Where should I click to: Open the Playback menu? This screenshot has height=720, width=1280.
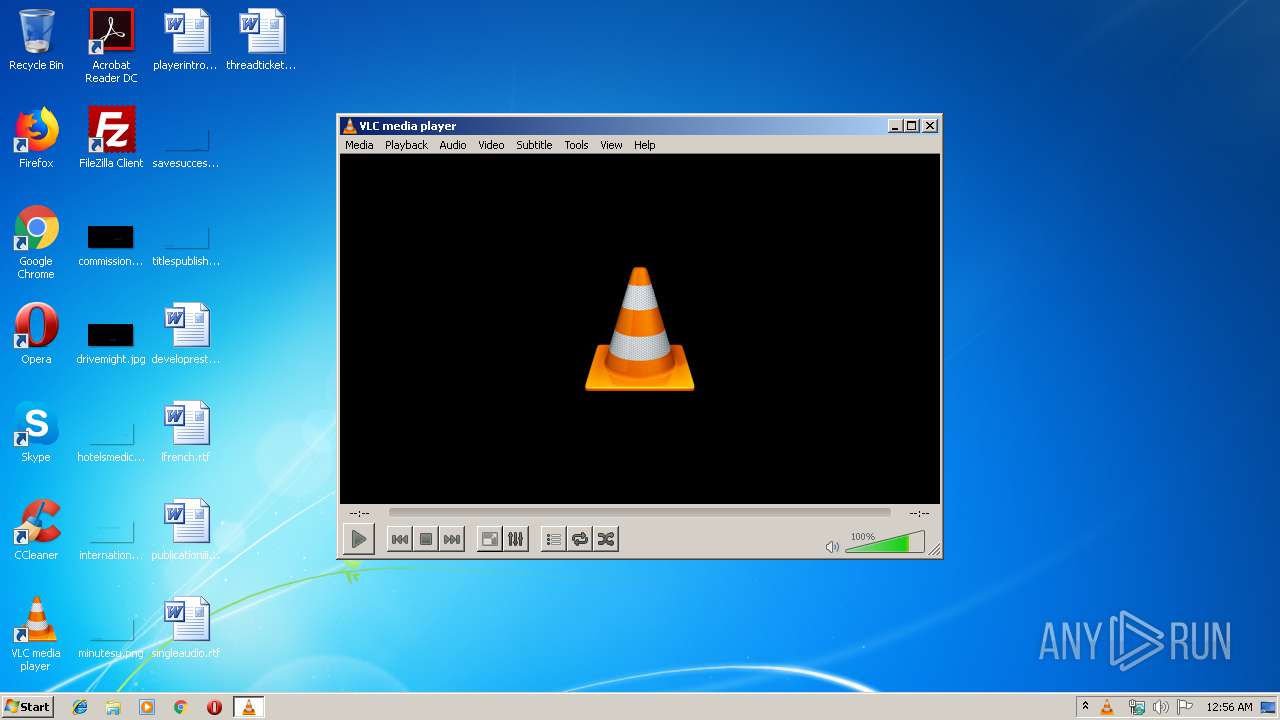(406, 145)
